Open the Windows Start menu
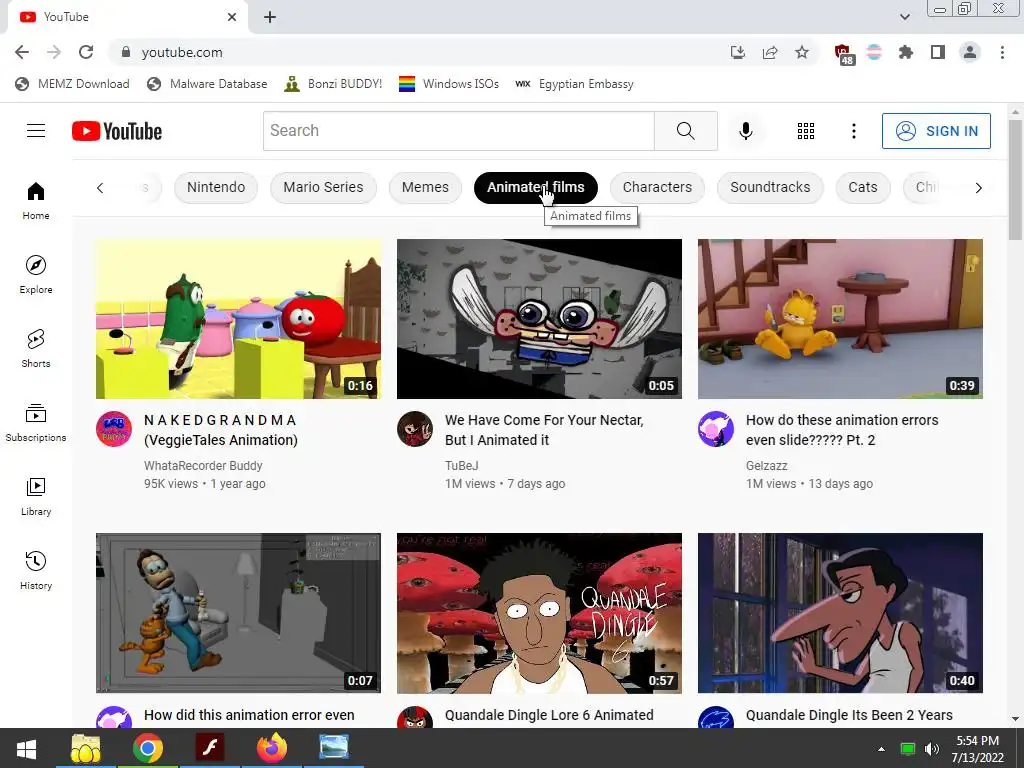This screenshot has height=768, width=1024. 26,748
